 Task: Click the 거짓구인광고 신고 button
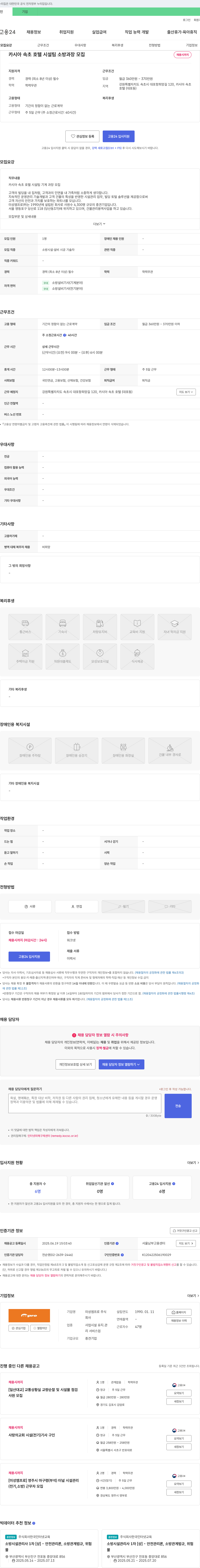pyautogui.click(x=185, y=1231)
